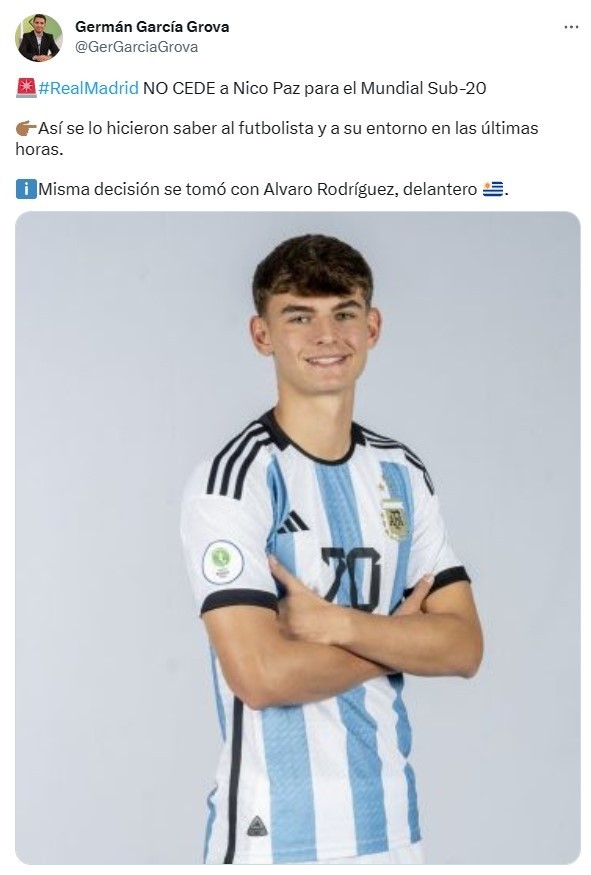
Task: Open the attached player photo
Action: (297, 537)
